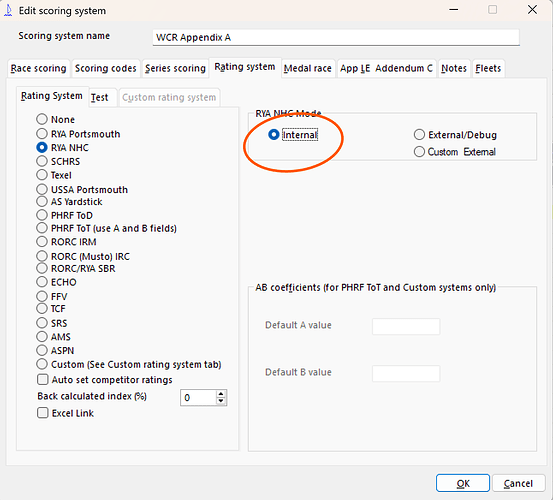The height and width of the screenshot is (500, 553).
Task: Switch to the Notes tab
Action: click(454, 68)
